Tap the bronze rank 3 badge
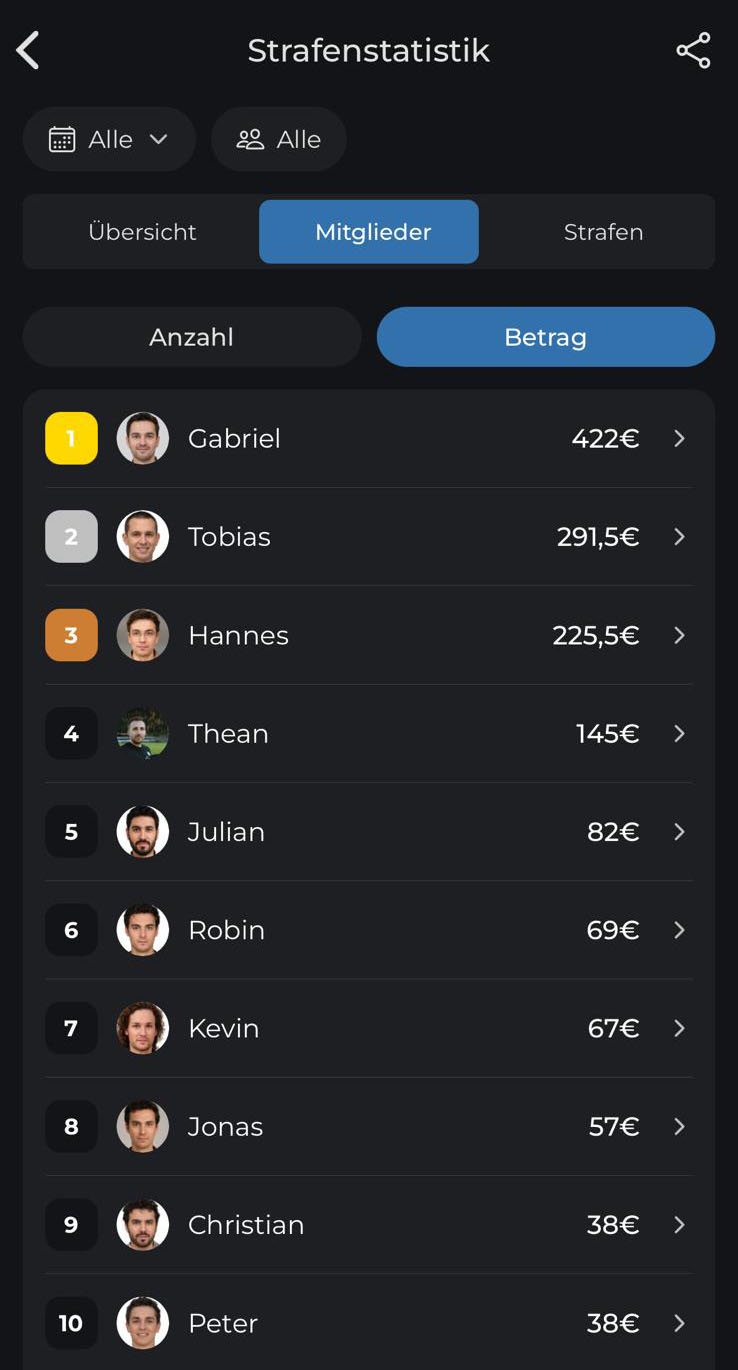 tap(71, 635)
